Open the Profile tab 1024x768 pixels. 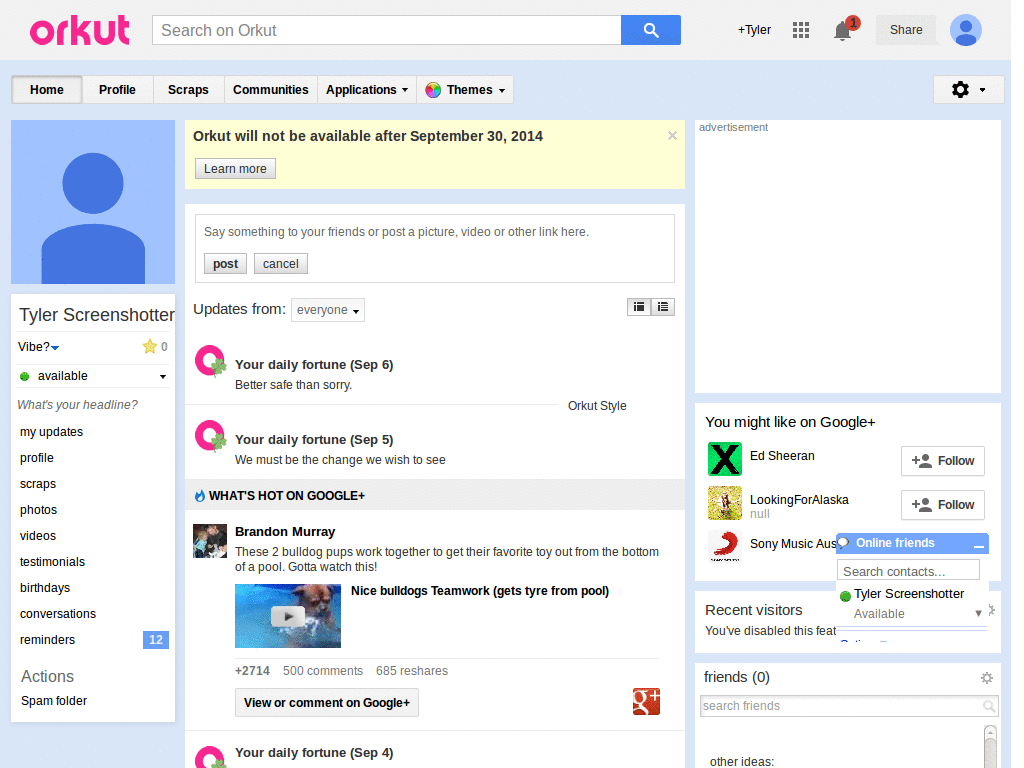[x=117, y=89]
